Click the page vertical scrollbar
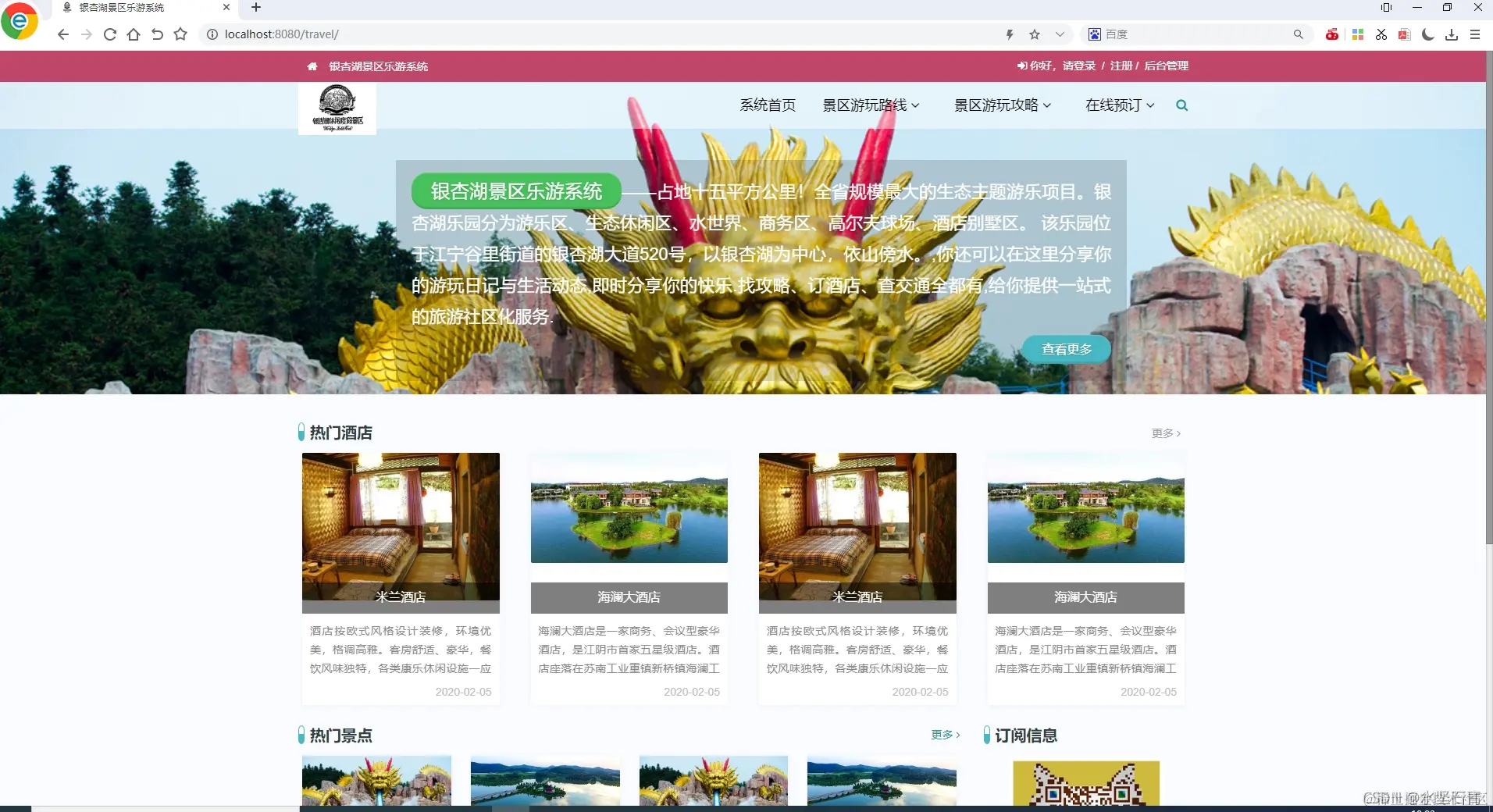This screenshot has height=812, width=1493. pos(1488,297)
